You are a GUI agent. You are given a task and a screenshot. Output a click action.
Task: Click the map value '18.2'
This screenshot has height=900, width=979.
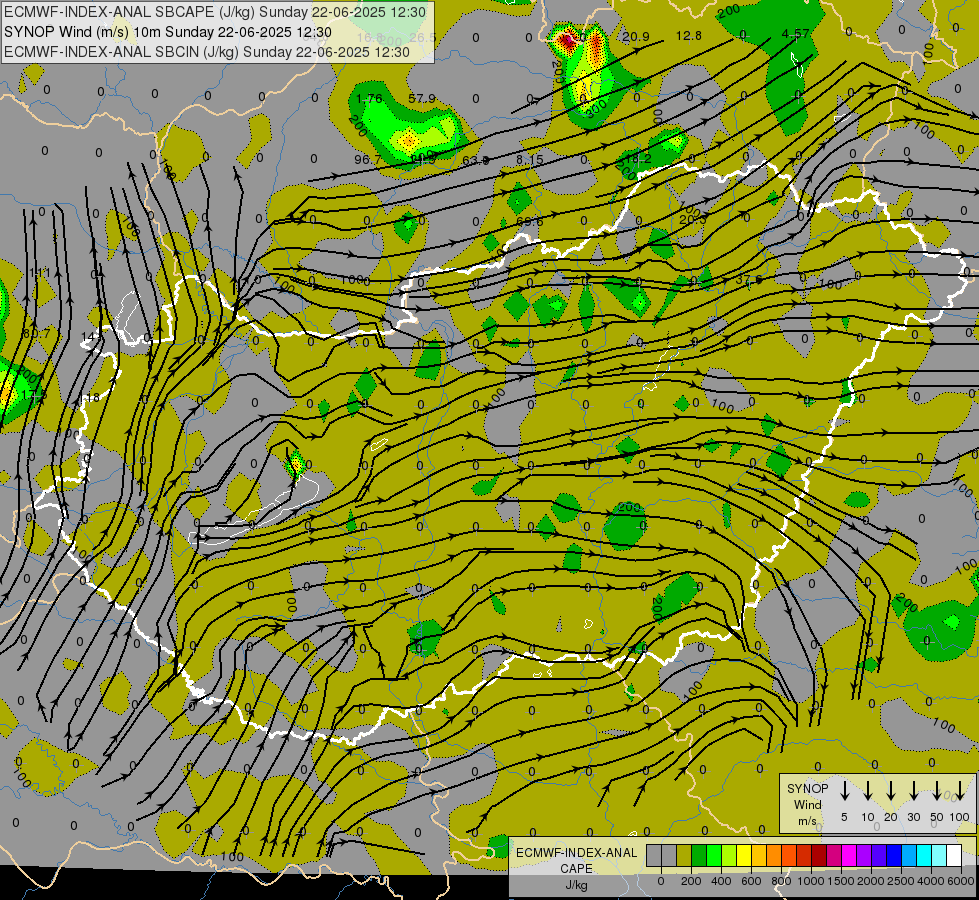[x=637, y=159]
